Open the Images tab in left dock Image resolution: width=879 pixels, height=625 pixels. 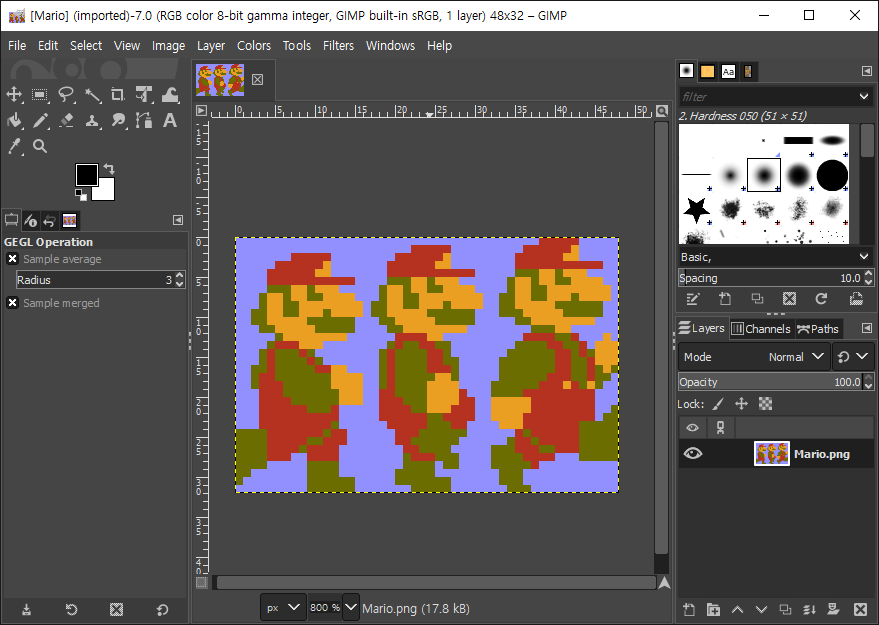tap(70, 221)
